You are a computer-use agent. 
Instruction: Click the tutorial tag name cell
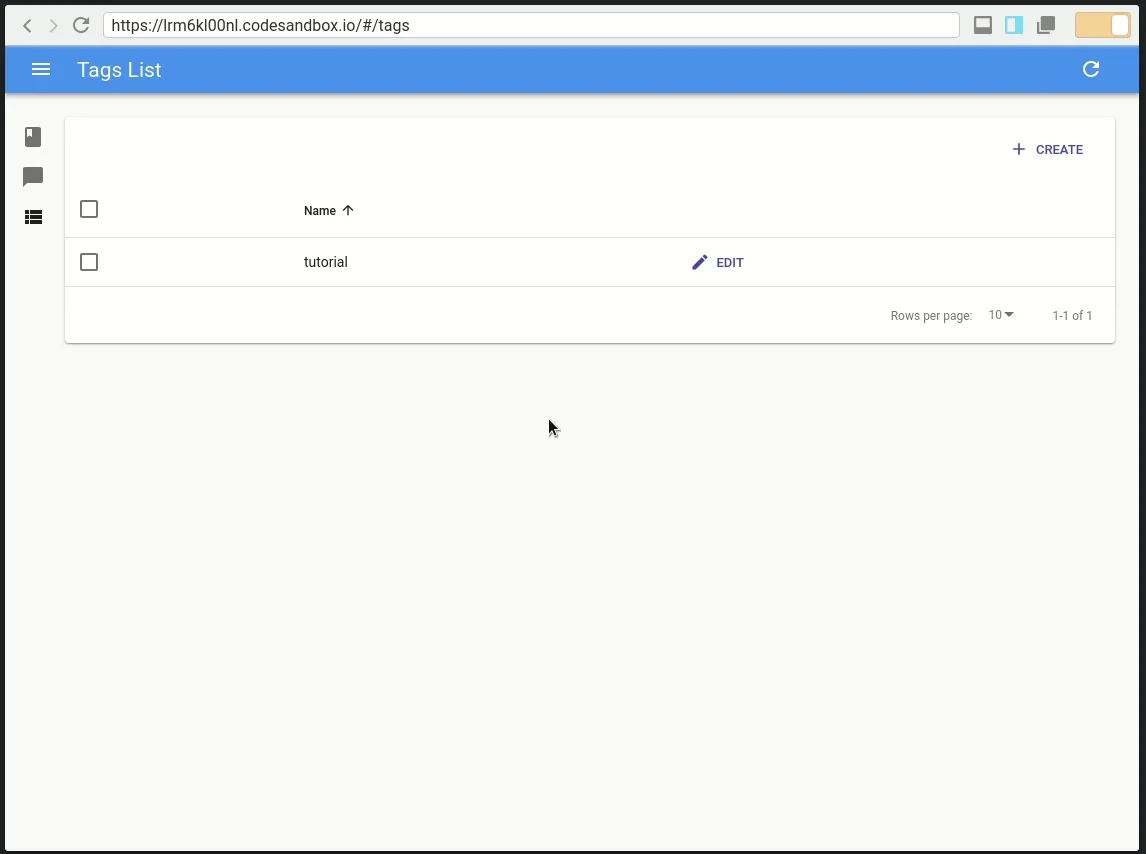[326, 262]
